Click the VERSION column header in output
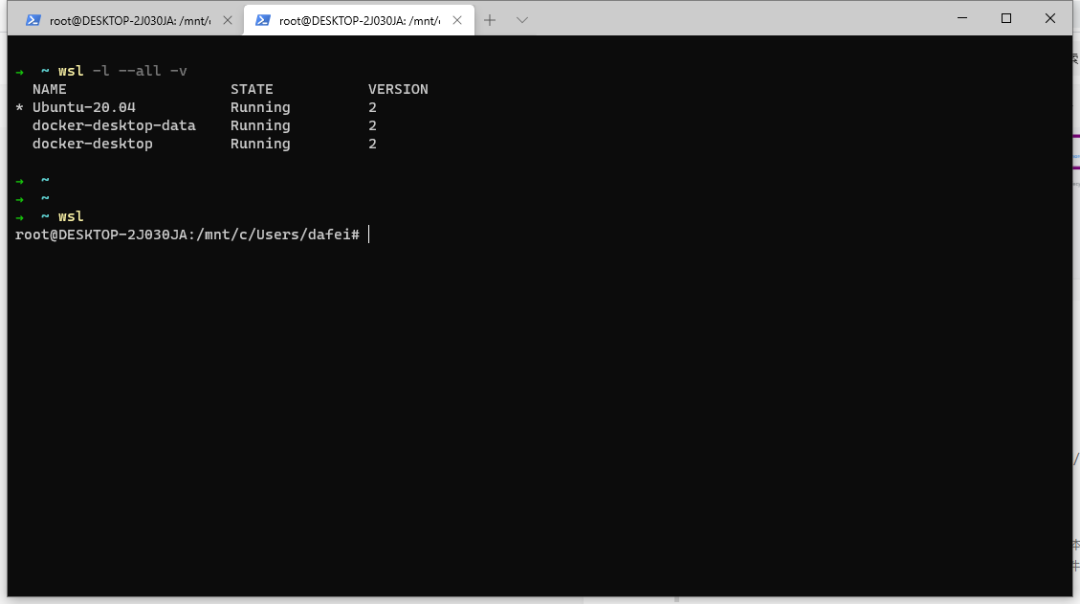Screen dimensions: 1080x604 (x=397, y=89)
